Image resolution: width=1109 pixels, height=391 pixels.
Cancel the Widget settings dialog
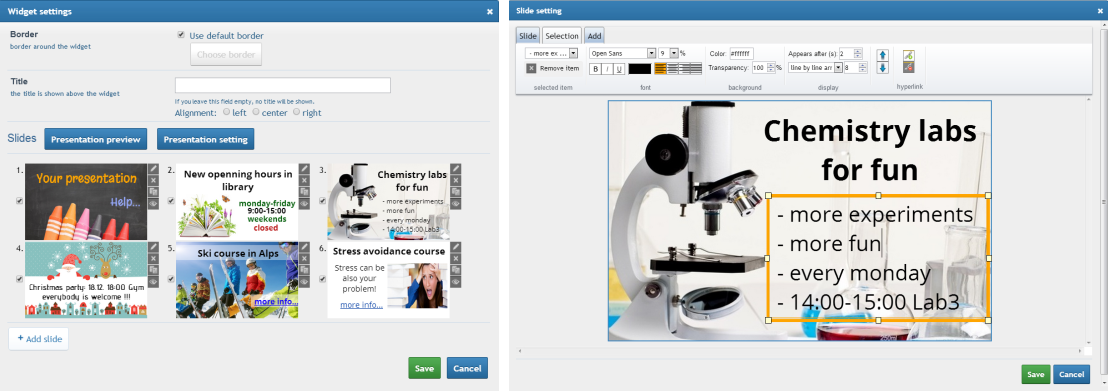click(x=467, y=368)
